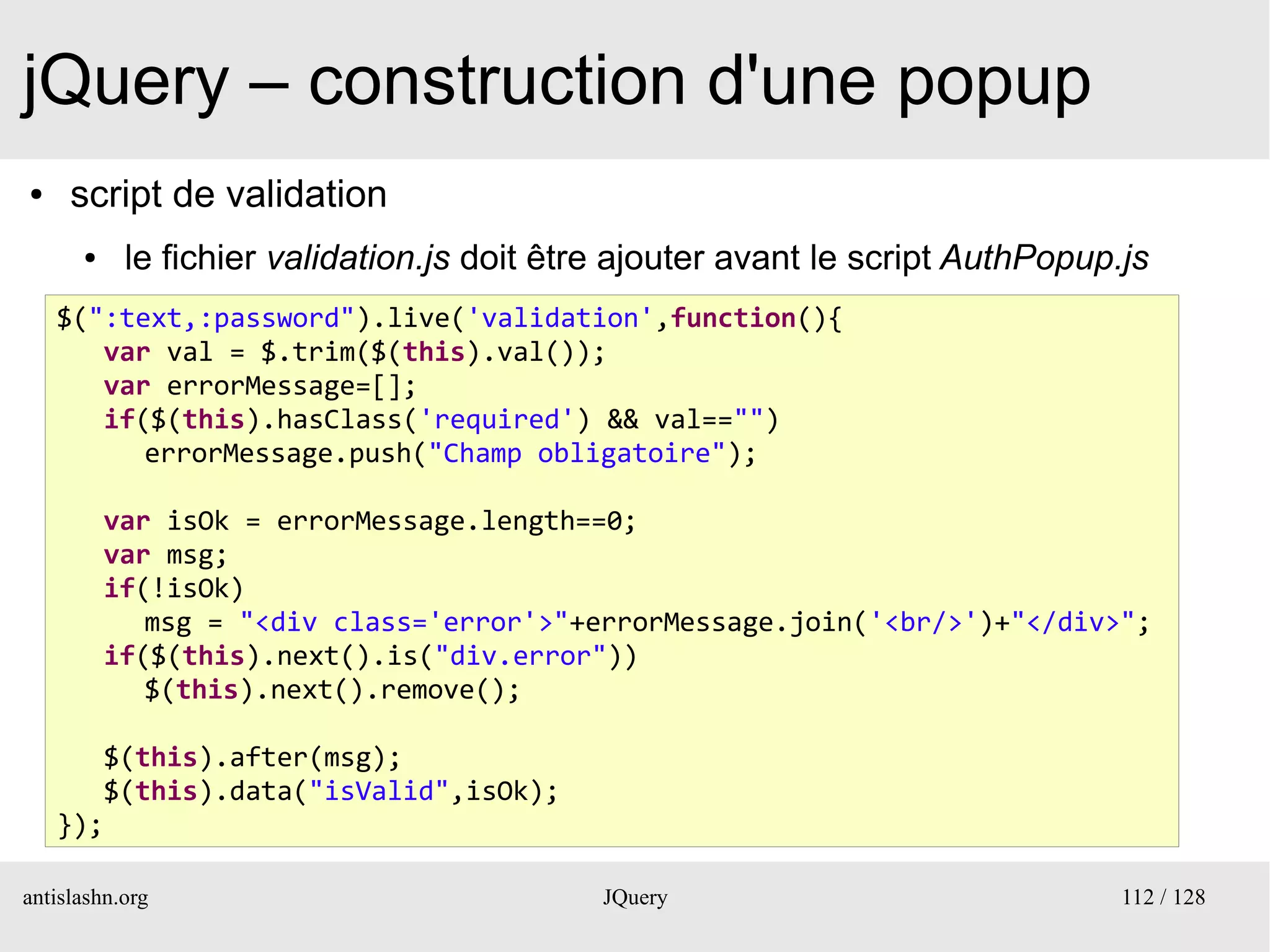
Task: Click the line '$(this).after(msg);'
Action: coord(252,758)
